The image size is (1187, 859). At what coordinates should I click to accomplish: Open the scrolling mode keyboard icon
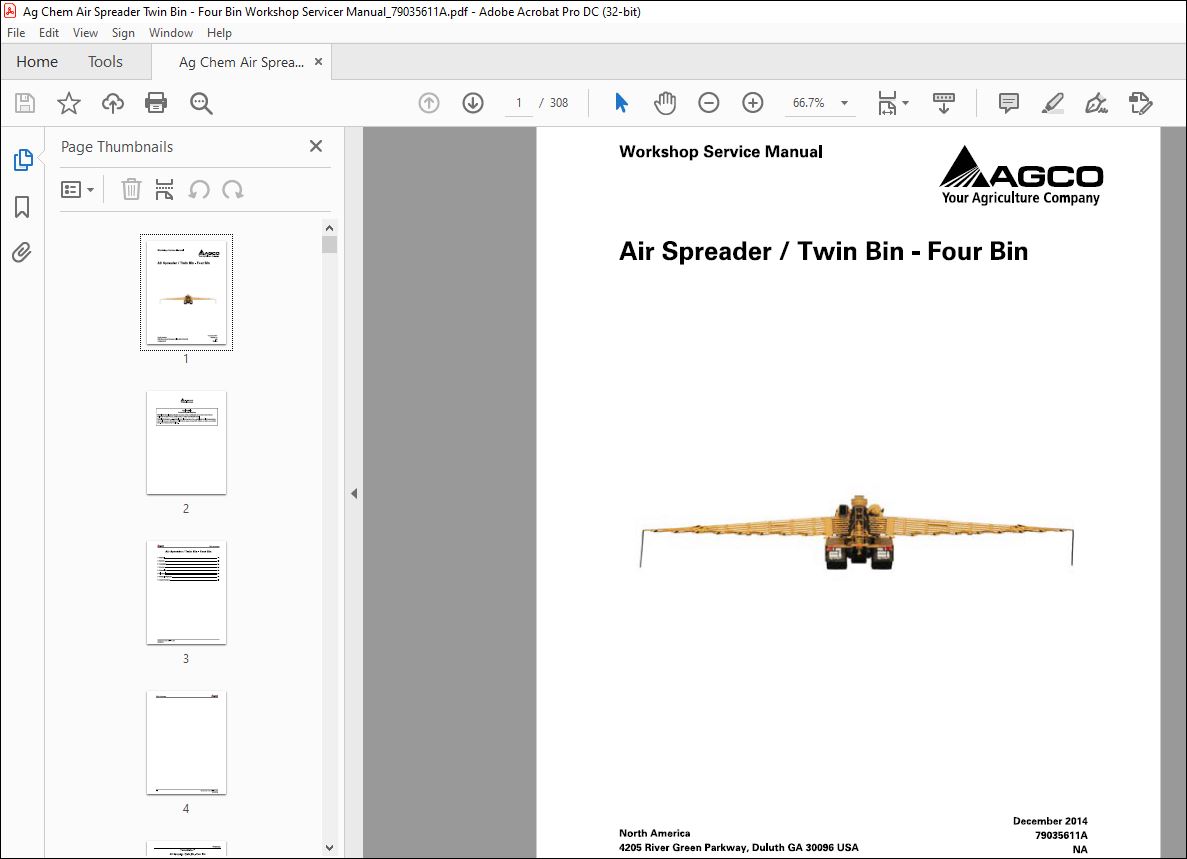943,103
